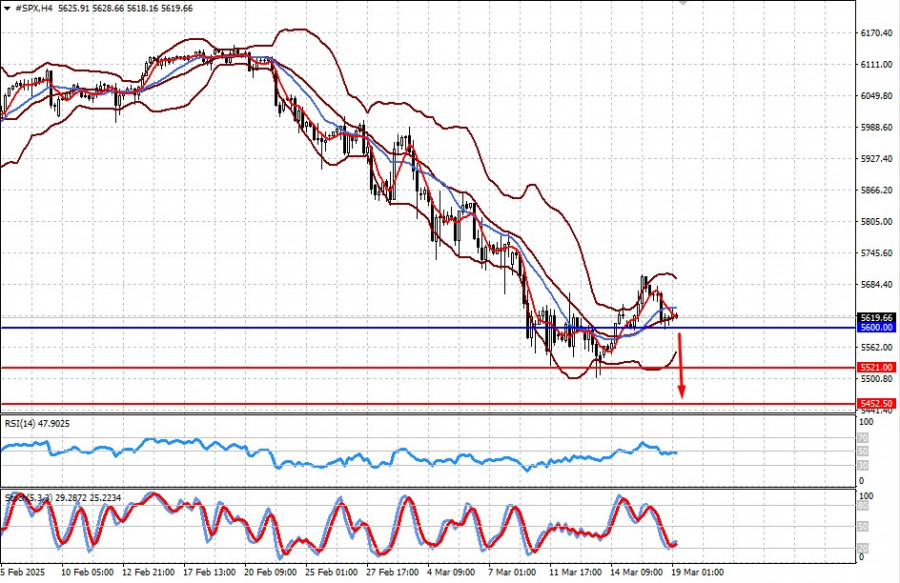This screenshot has width=900, height=583.
Task: Click the 20 Feb 09:00 time label
Action: pos(270,573)
